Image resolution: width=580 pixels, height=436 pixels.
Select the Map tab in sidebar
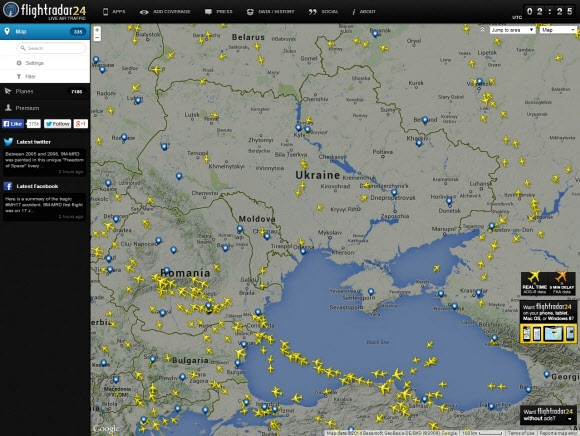pos(45,31)
